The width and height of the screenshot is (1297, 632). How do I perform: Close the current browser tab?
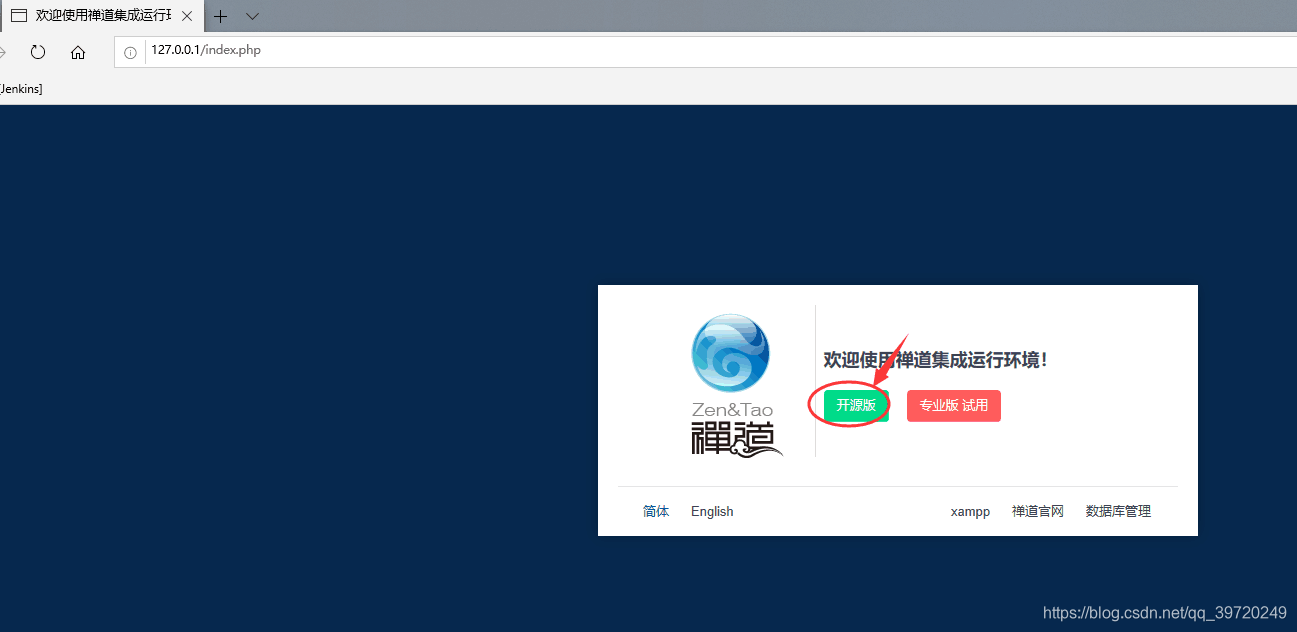(x=186, y=16)
